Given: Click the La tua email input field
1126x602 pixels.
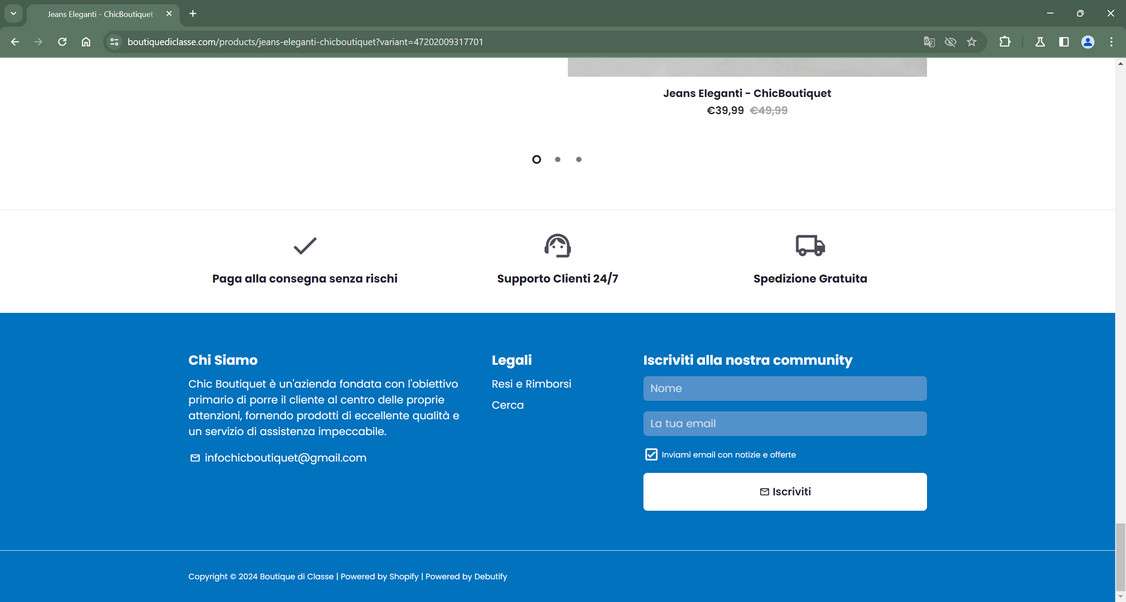Looking at the screenshot, I should click(x=785, y=423).
